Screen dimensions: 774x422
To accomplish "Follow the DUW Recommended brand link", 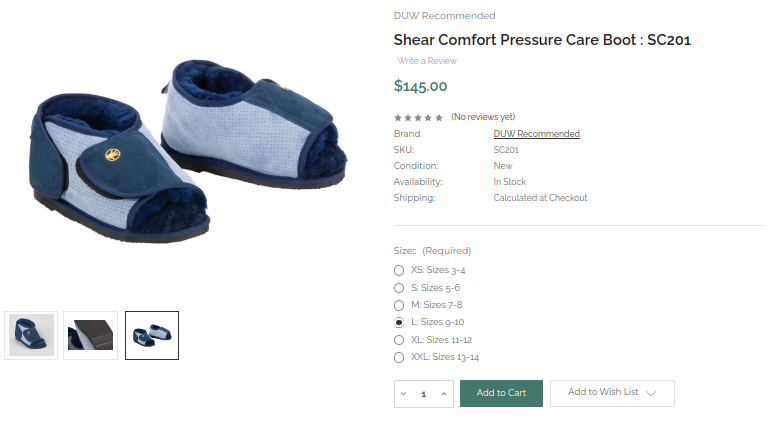I will tap(537, 134).
